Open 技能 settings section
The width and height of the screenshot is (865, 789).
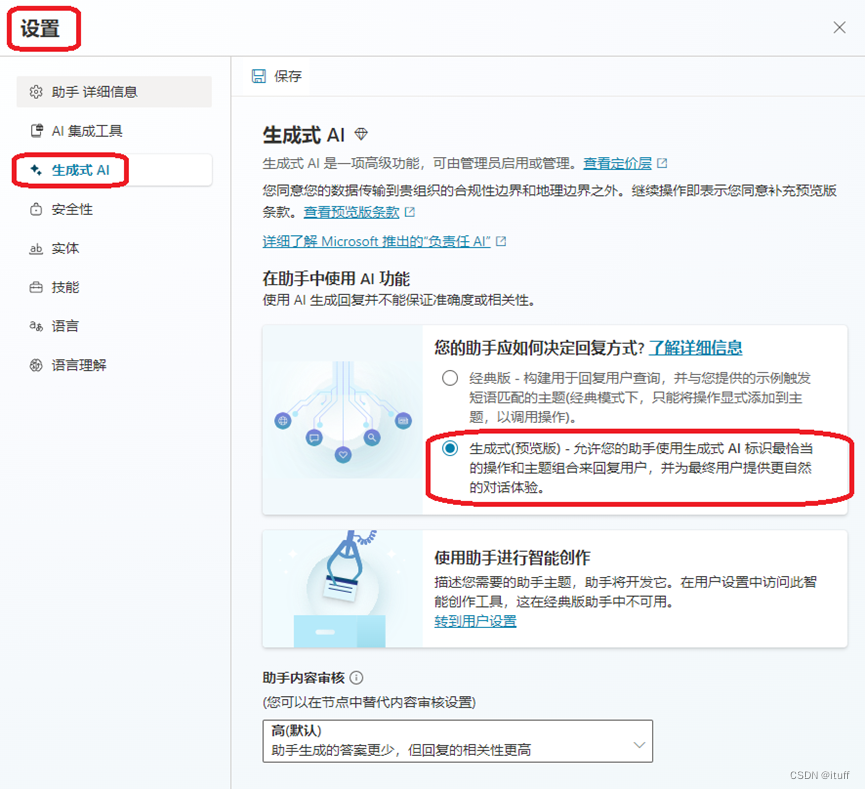(114, 287)
